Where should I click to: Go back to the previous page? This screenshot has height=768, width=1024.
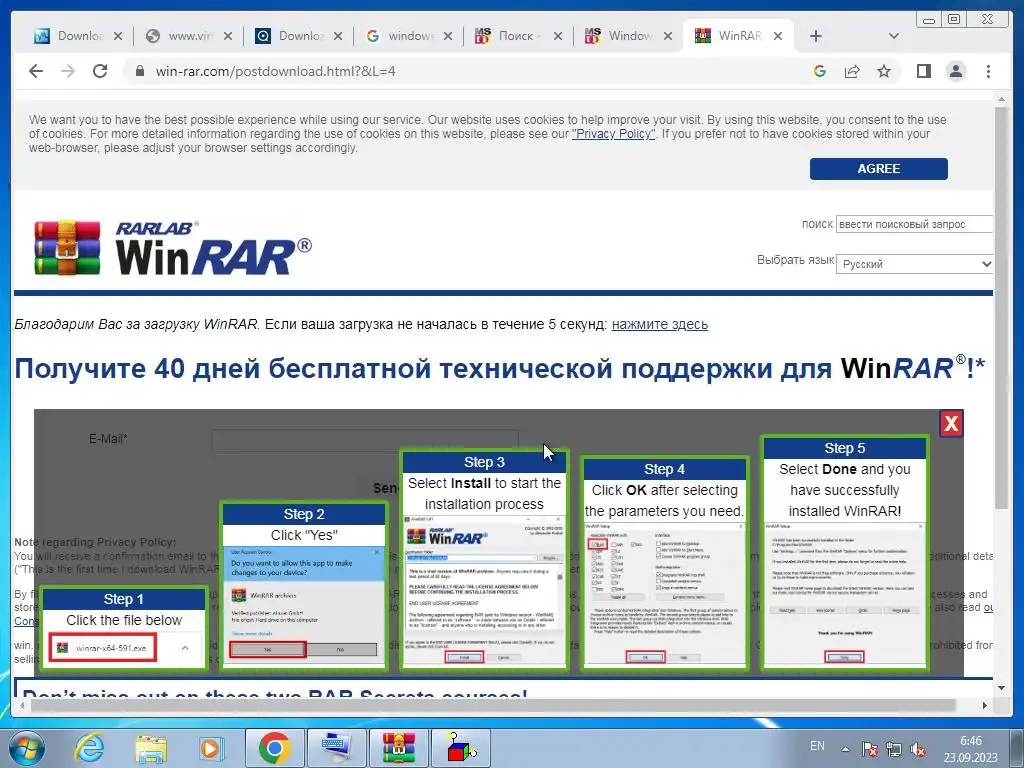click(36, 71)
